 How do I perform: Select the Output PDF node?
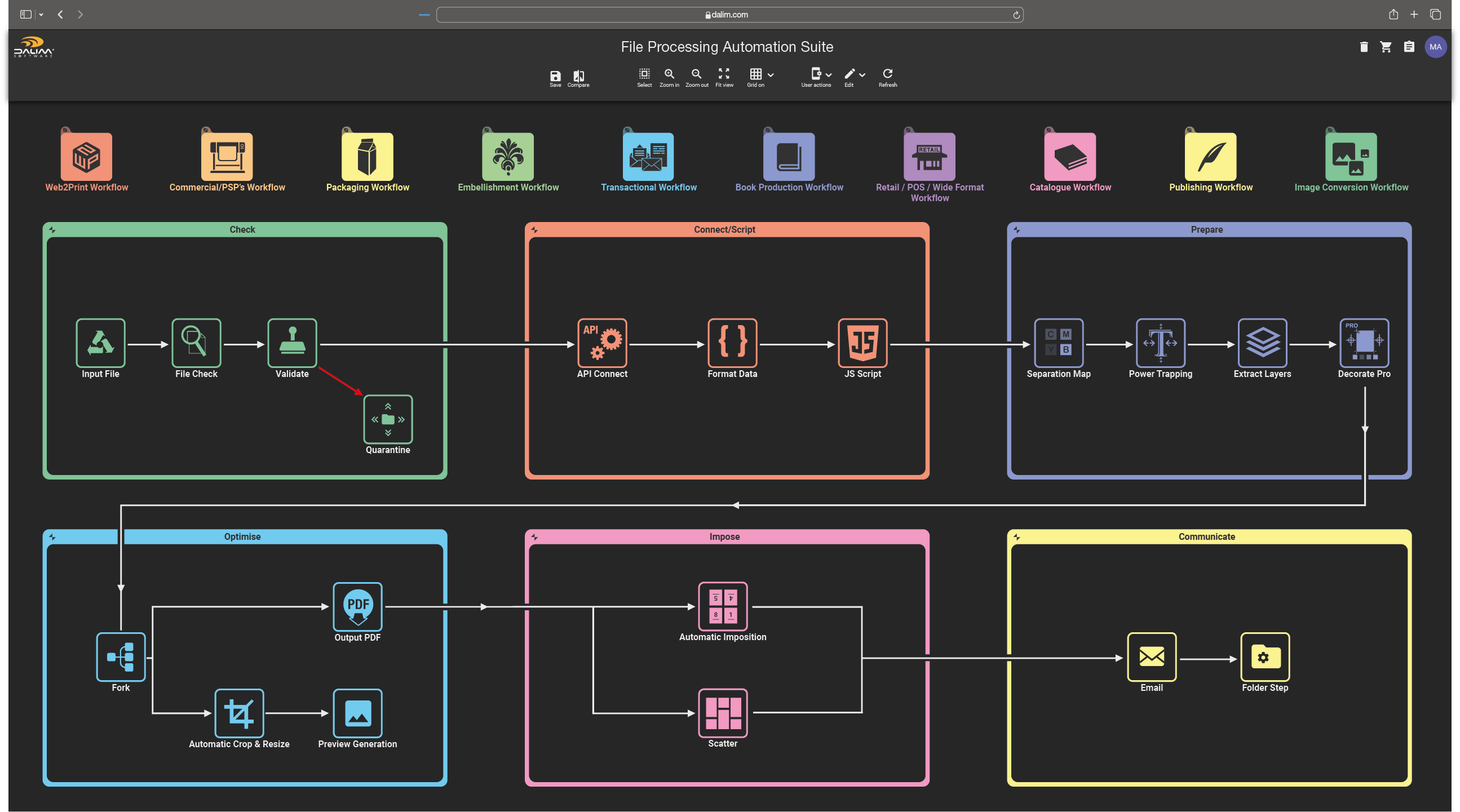point(357,607)
